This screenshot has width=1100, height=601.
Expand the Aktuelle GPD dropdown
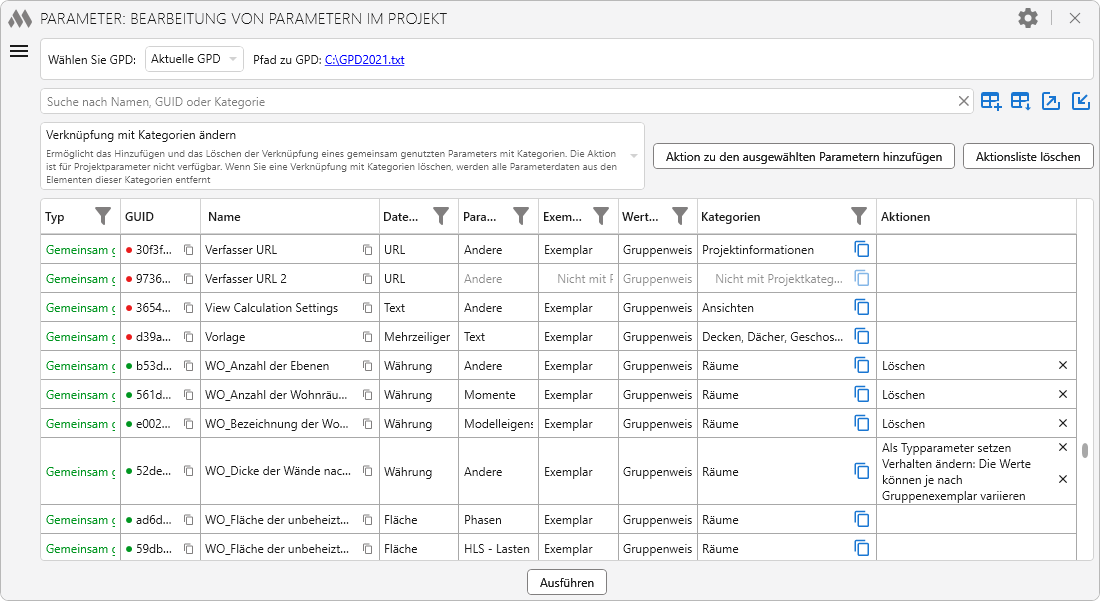[194, 59]
